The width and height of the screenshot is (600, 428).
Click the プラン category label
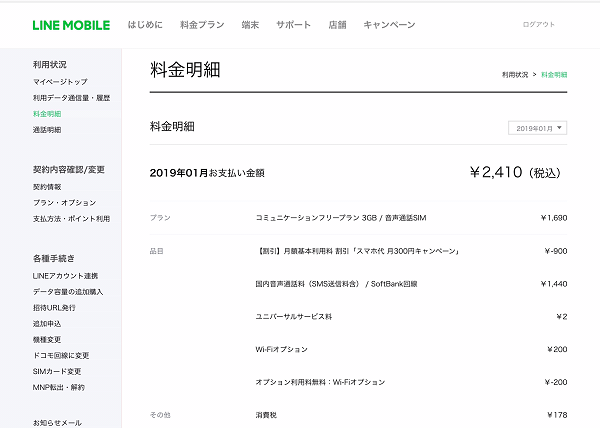[160, 218]
